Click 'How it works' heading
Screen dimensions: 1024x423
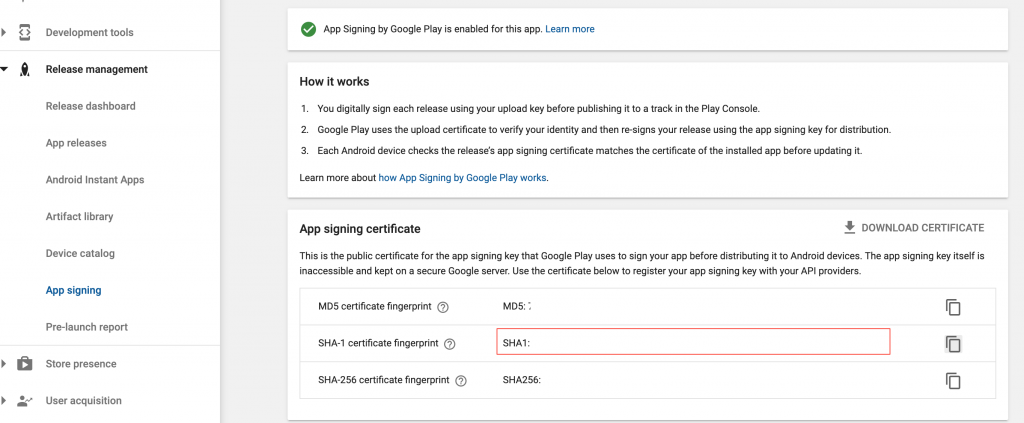334,82
